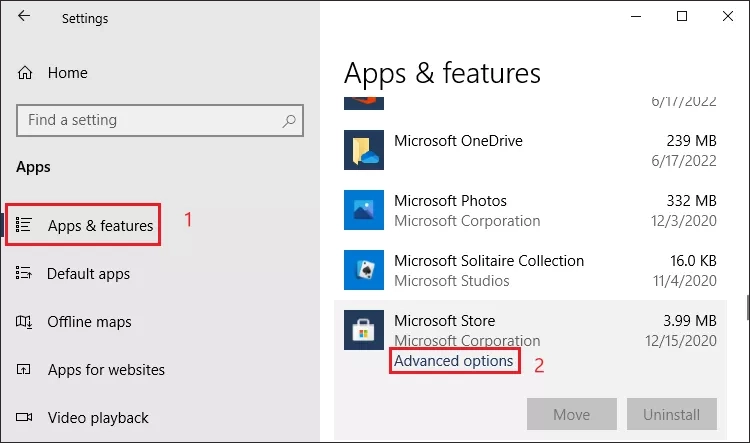Click the 11/4/2020 date of Solitaire Collection
The height and width of the screenshot is (443, 750).
[685, 281]
